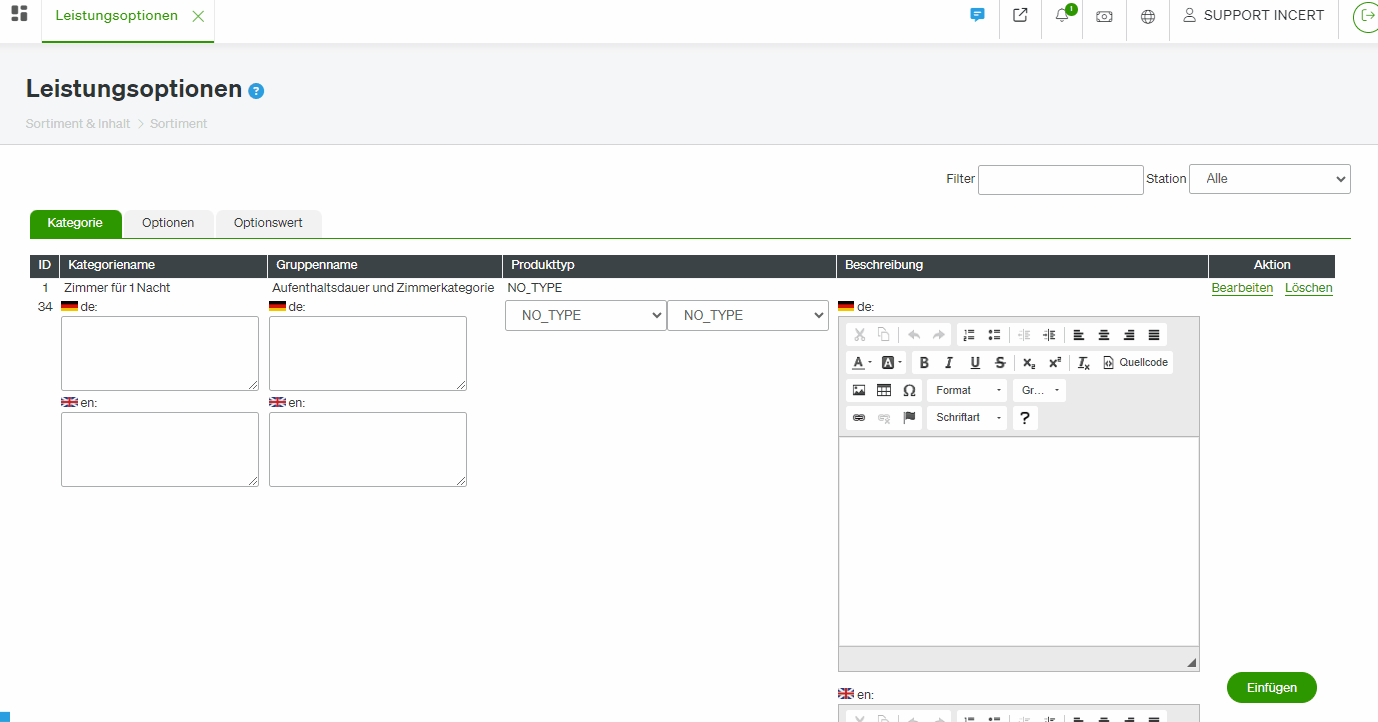Close the Leistungsoptionen tab

198,16
